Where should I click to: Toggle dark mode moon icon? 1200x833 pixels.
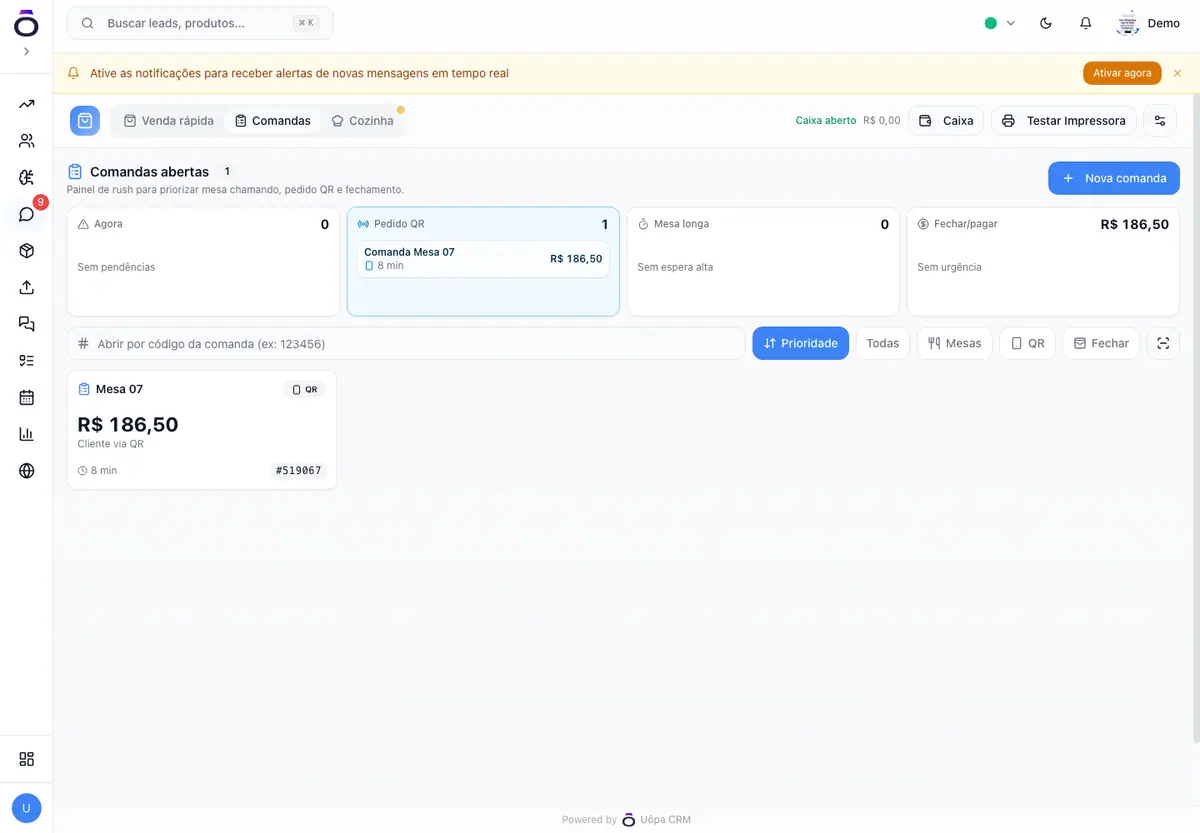point(1046,23)
